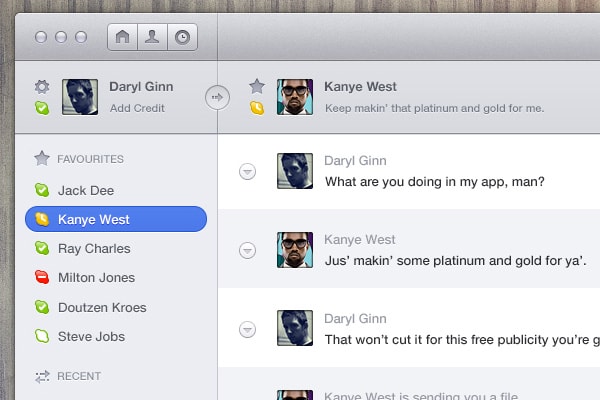
Task: Click Kanye West avatar in second message
Action: (x=295, y=250)
